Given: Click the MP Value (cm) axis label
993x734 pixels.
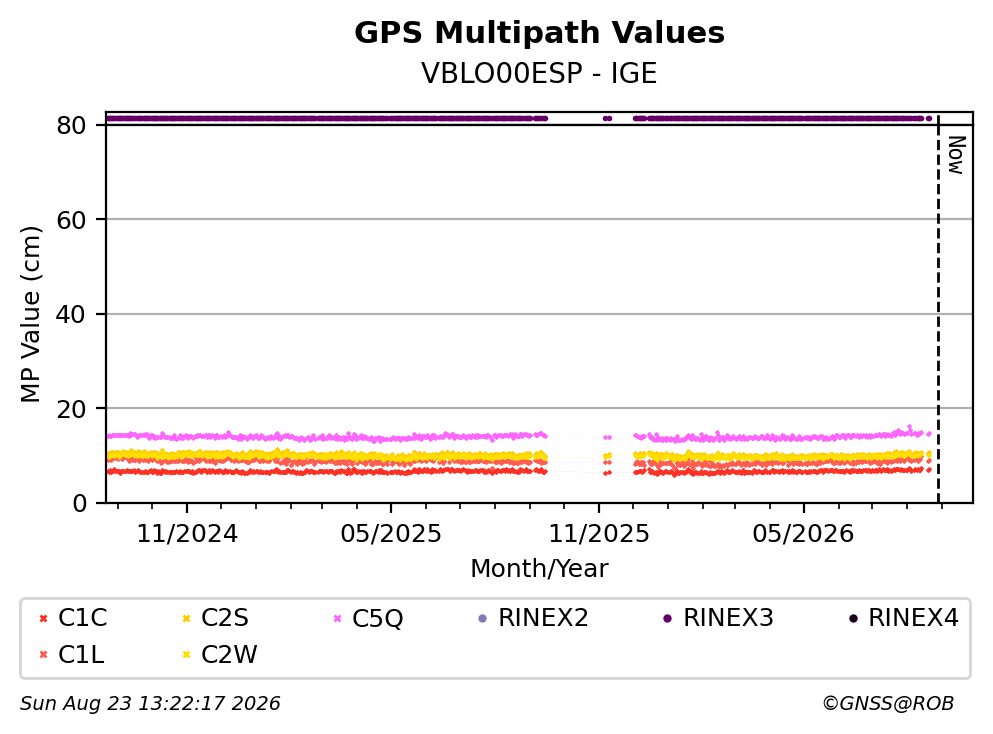Looking at the screenshot, I should (30, 314).
